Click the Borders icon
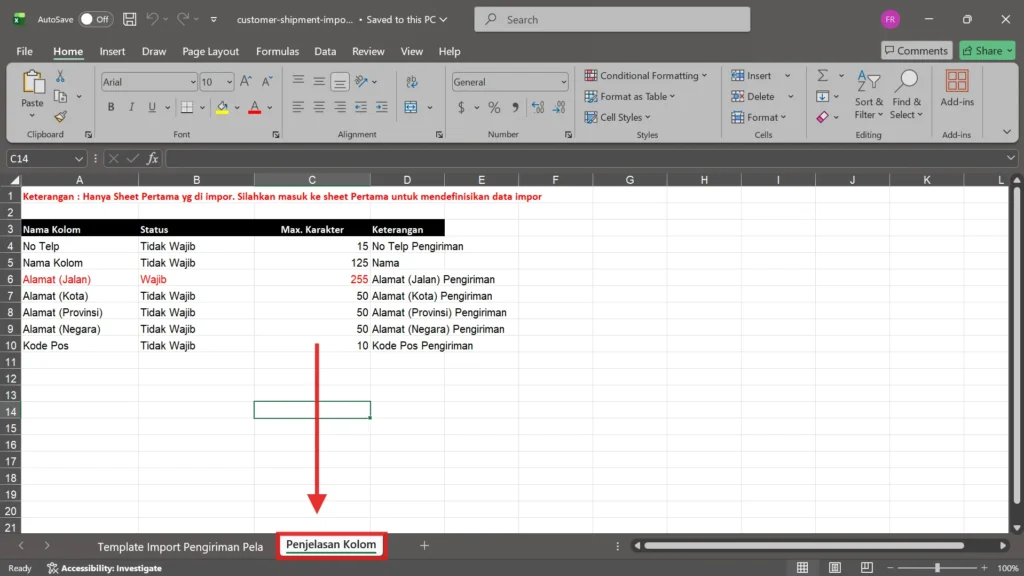1024x576 pixels. pyautogui.click(x=187, y=107)
